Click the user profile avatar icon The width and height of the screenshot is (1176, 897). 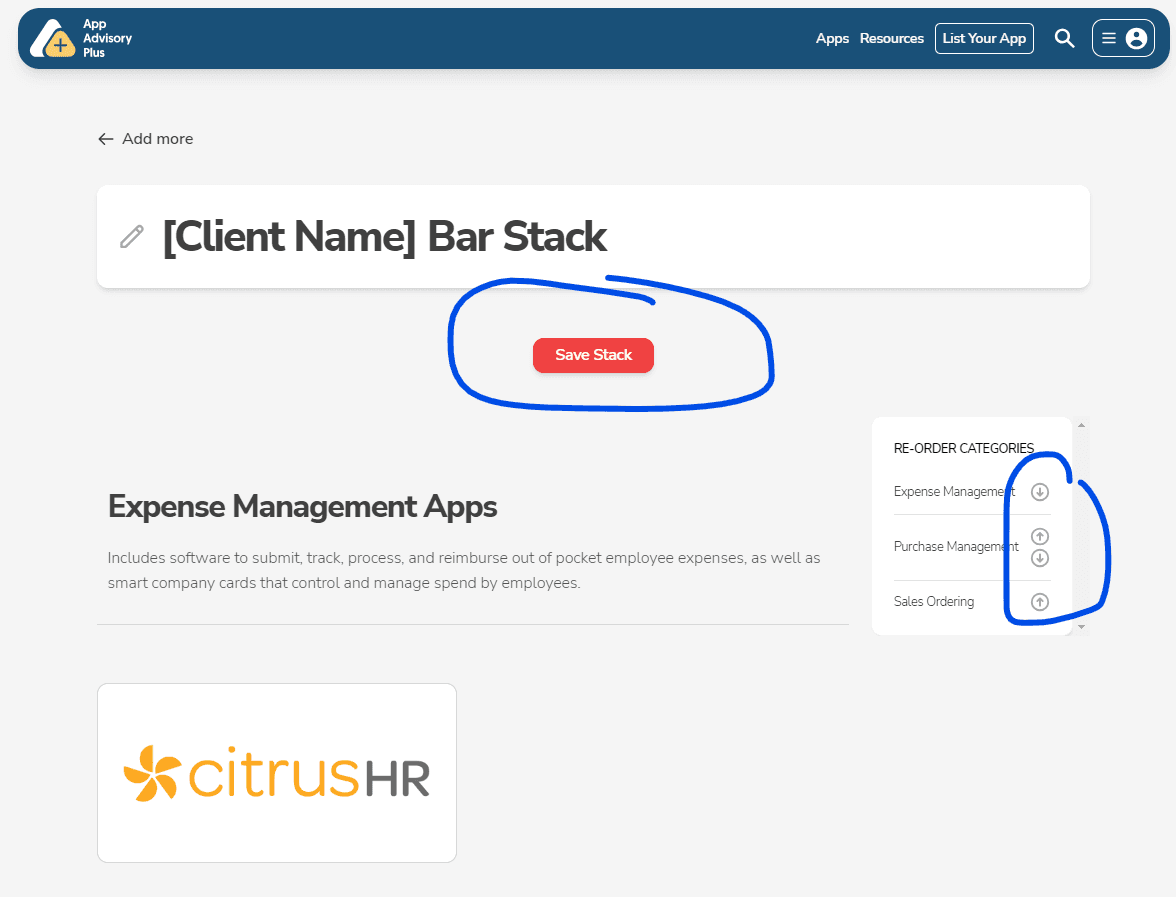(1136, 39)
